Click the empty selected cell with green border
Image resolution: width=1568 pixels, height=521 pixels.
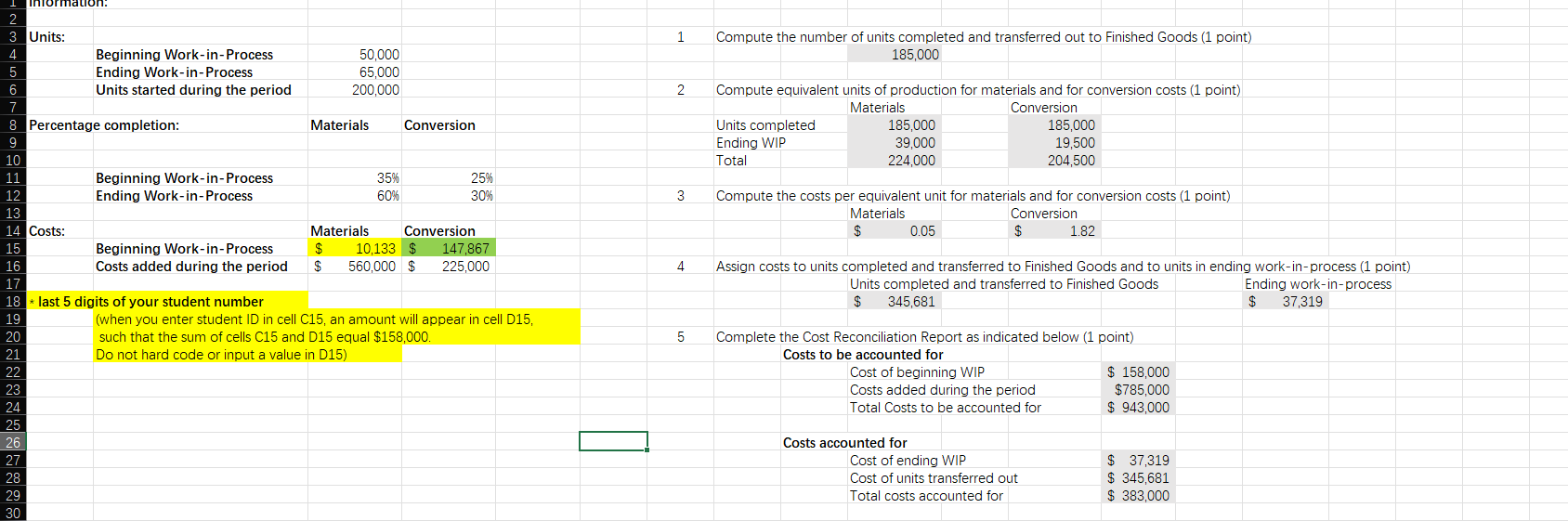click(x=613, y=441)
